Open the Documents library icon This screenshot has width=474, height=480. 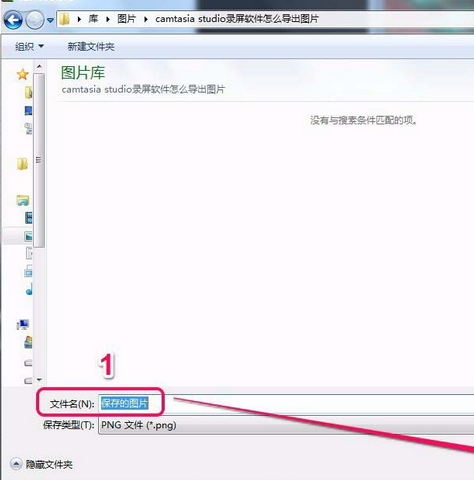pyautogui.click(x=29, y=254)
